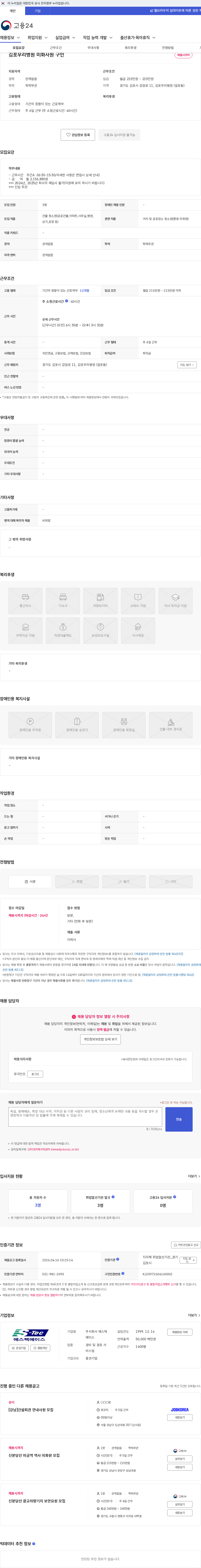Viewport: 201px width, 1568px height.
Task: Switch to the 기업 tab
Action: [38, 11]
